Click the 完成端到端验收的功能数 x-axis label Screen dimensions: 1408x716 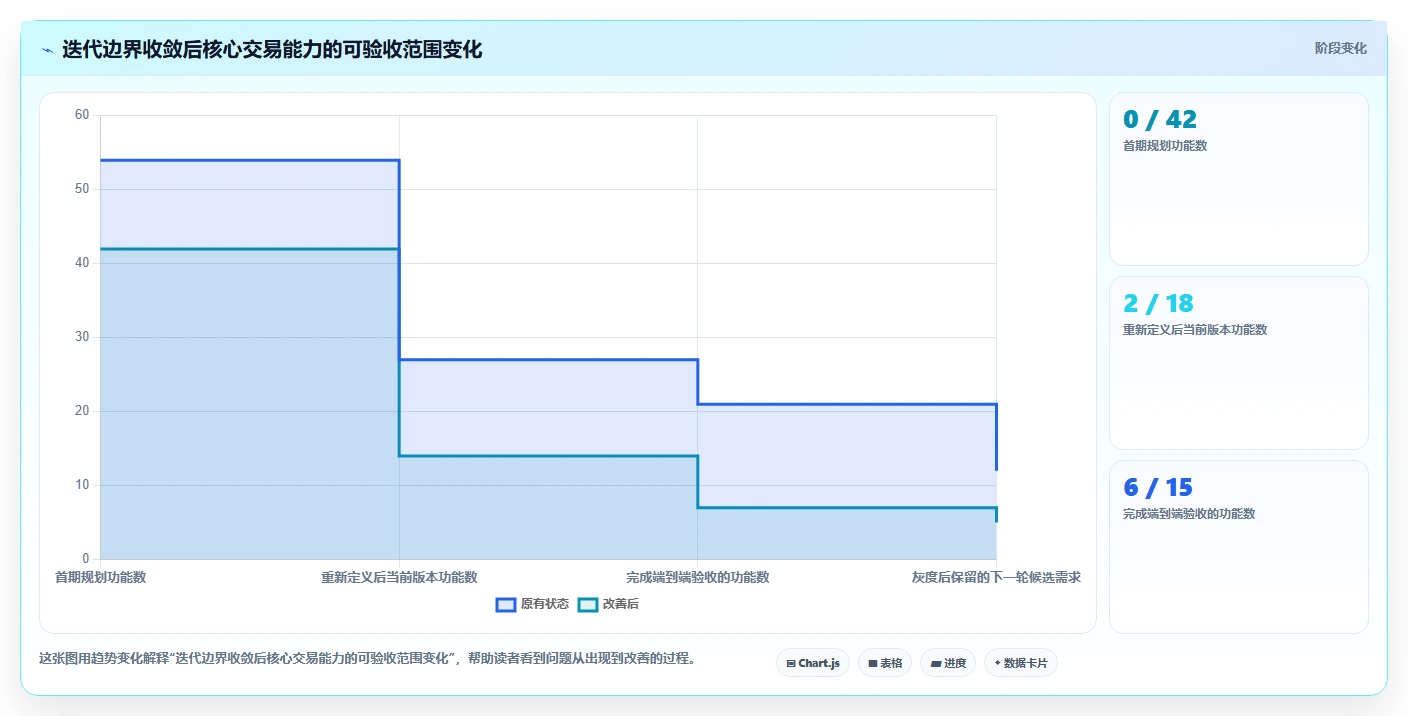[698, 577]
